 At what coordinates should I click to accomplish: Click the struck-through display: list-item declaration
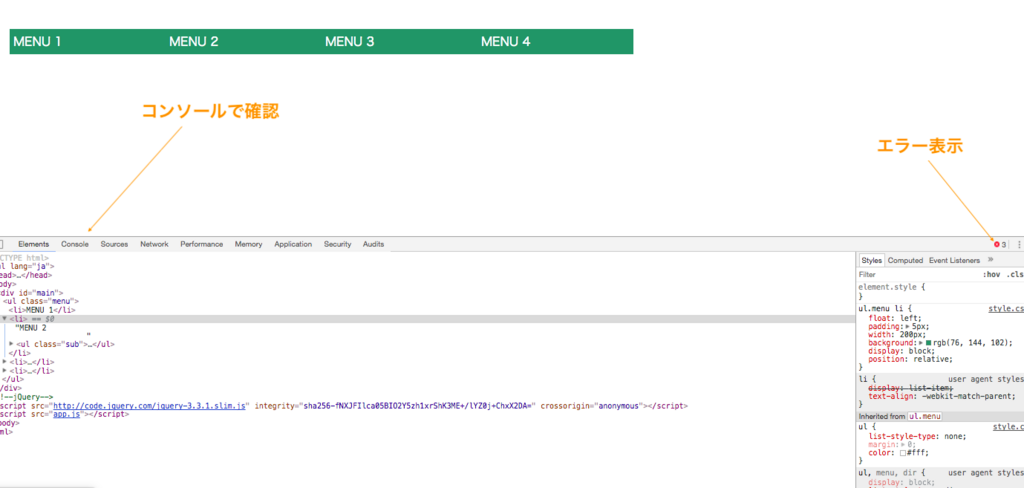click(911, 388)
